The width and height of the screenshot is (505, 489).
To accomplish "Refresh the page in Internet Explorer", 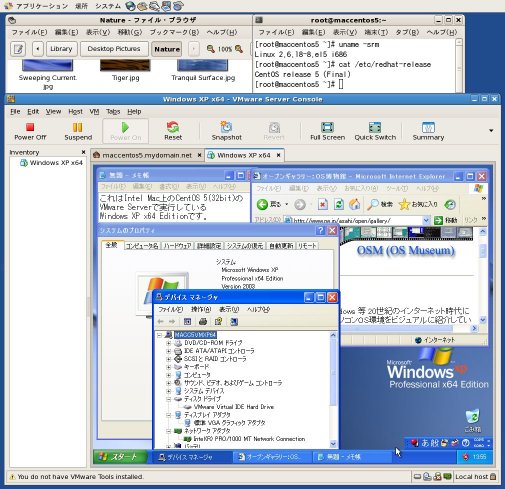I will (x=339, y=204).
